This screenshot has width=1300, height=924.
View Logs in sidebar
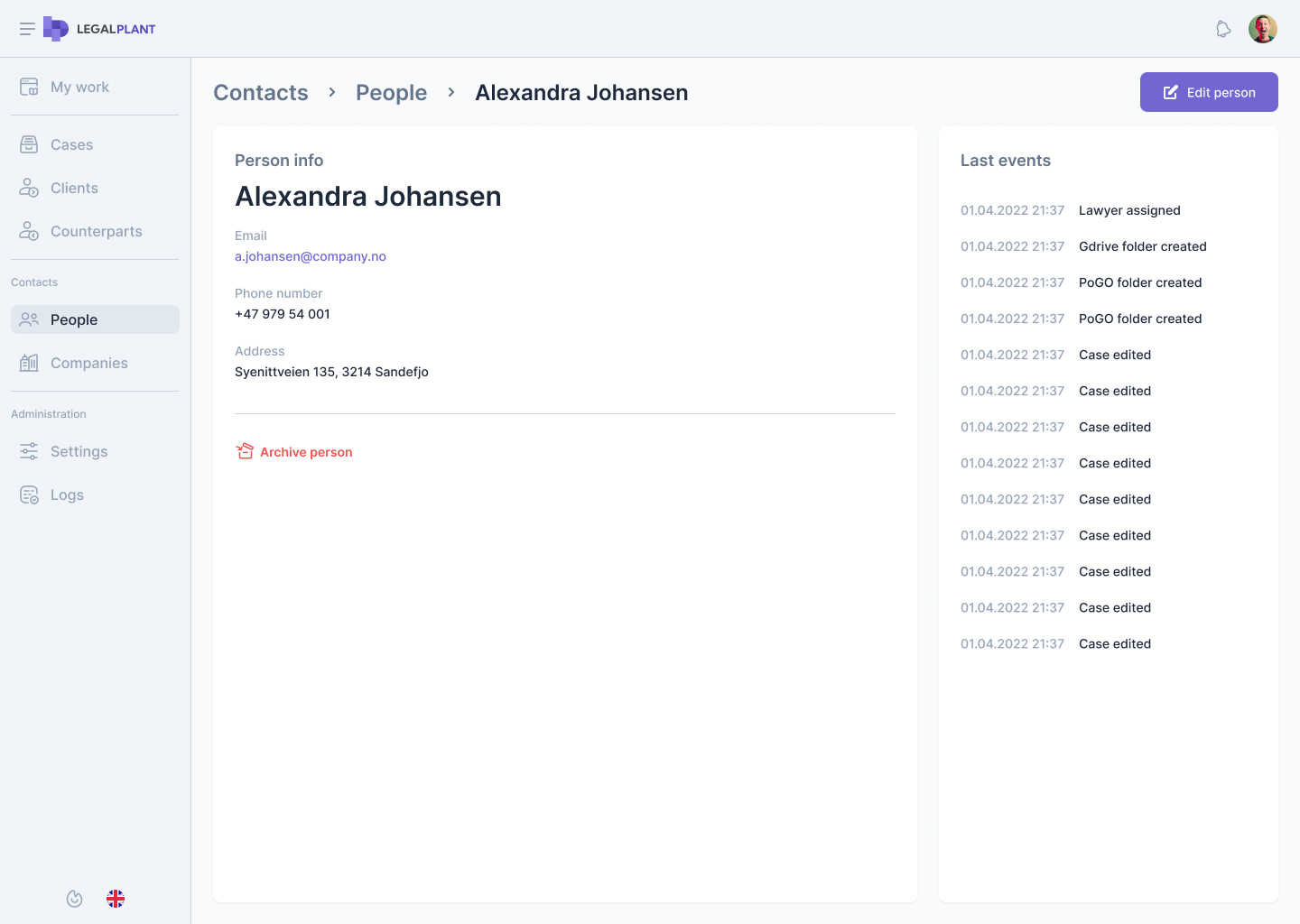pos(67,495)
